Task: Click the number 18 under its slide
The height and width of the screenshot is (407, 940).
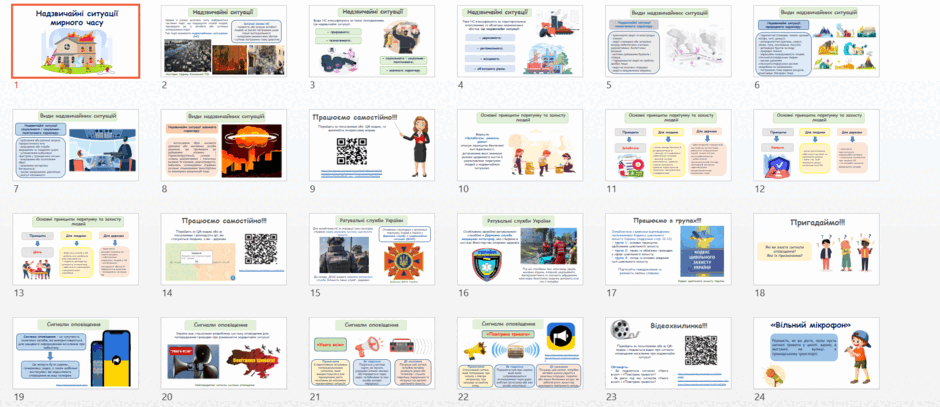Action: [x=760, y=293]
